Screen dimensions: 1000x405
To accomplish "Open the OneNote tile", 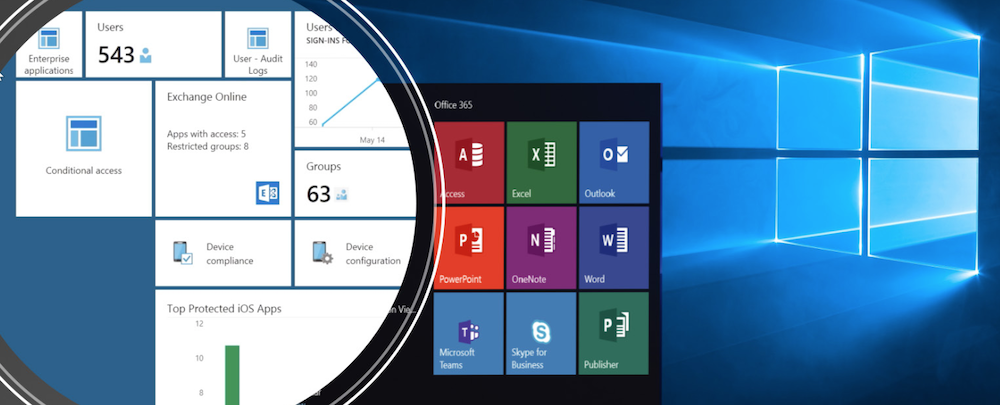I will point(541,246).
